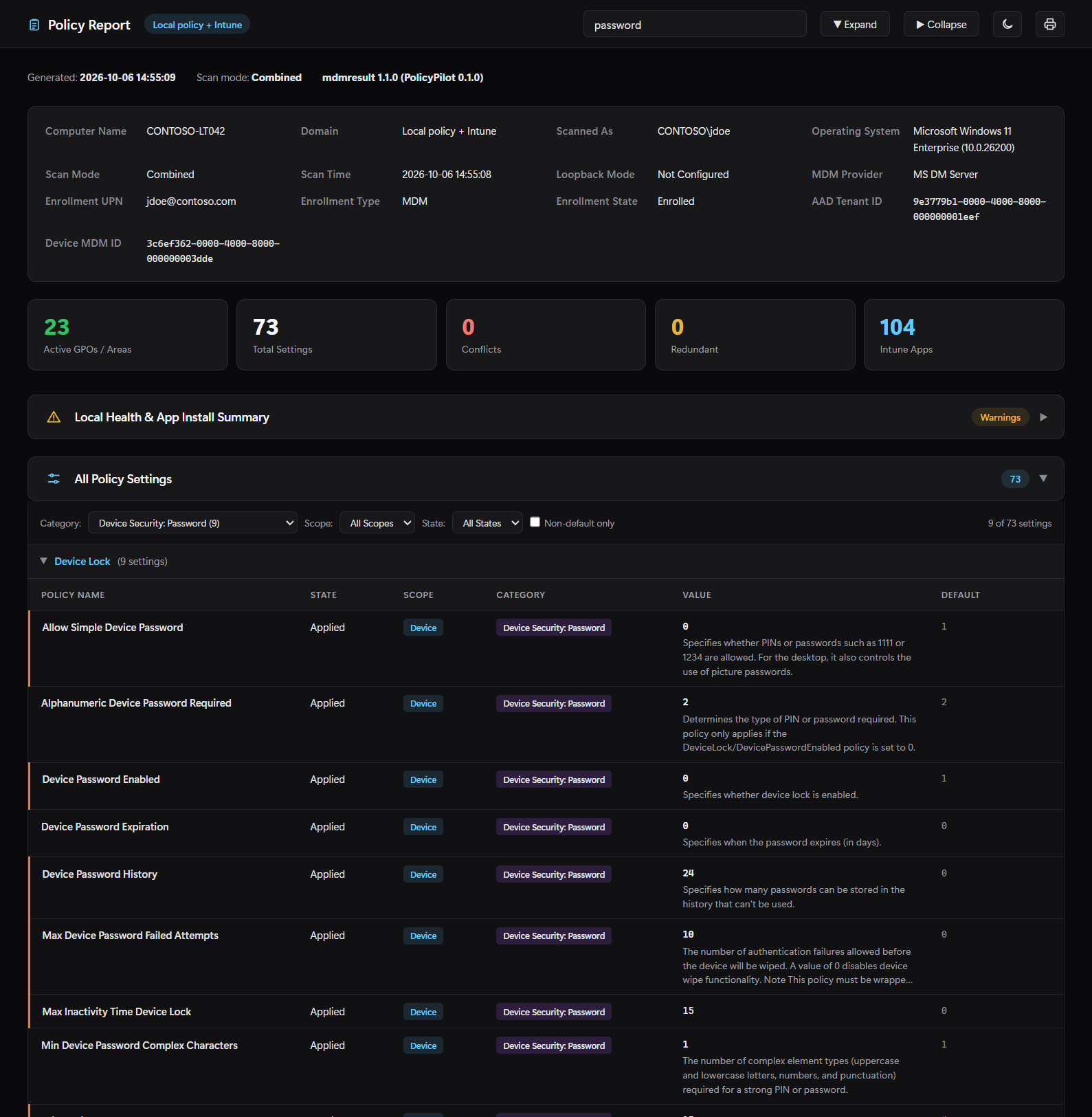Select Min Device Password Complex Characters name
Screen dimensions: 1092x1117
(x=140, y=1046)
